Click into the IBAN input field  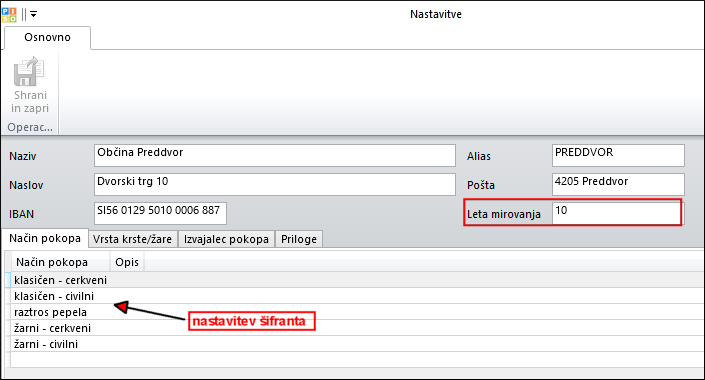tap(160, 213)
